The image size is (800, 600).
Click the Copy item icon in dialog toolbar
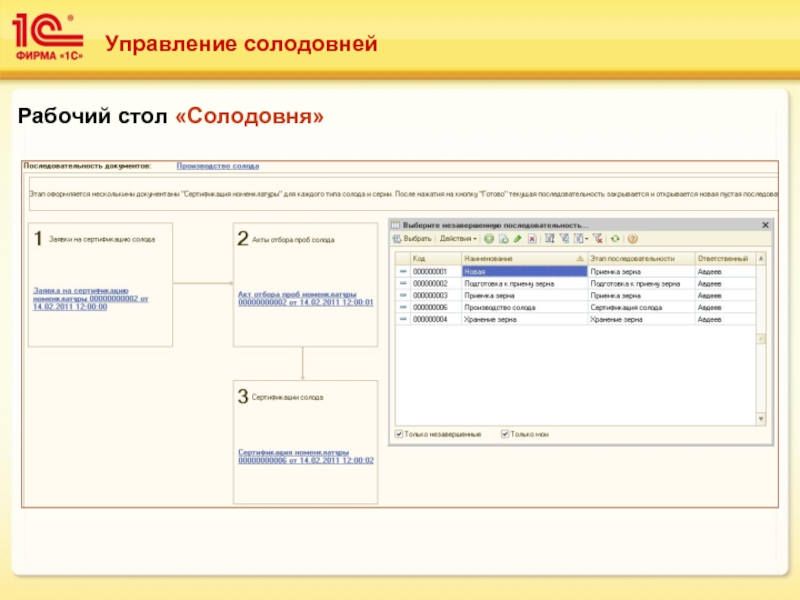point(503,239)
